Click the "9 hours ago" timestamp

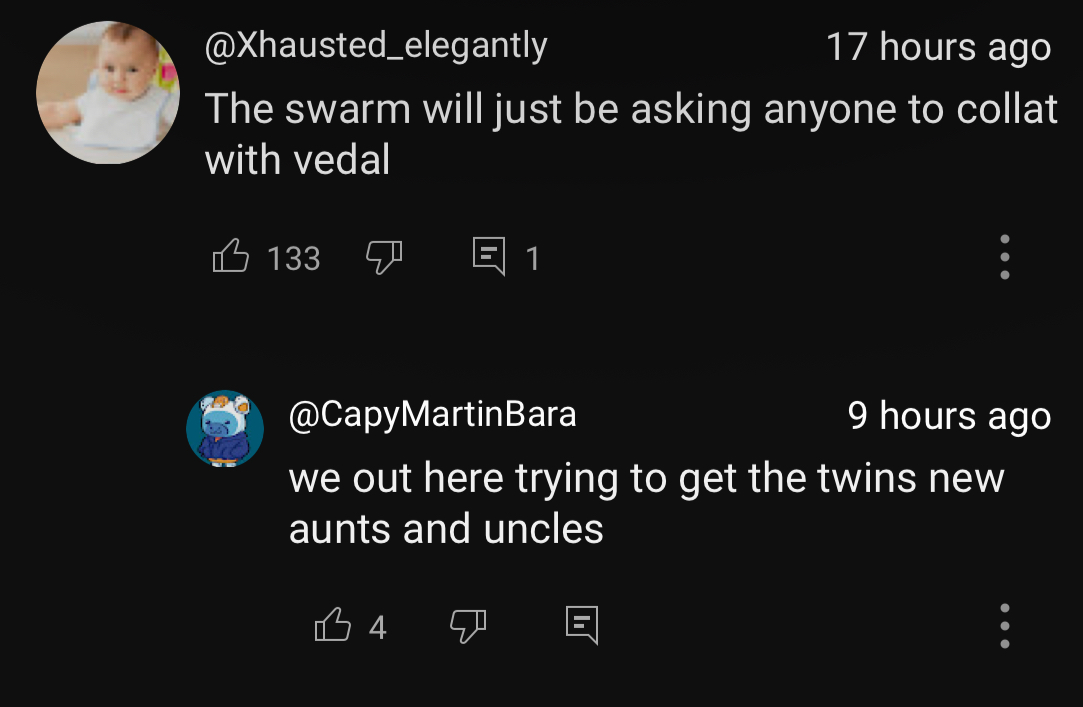(x=949, y=415)
